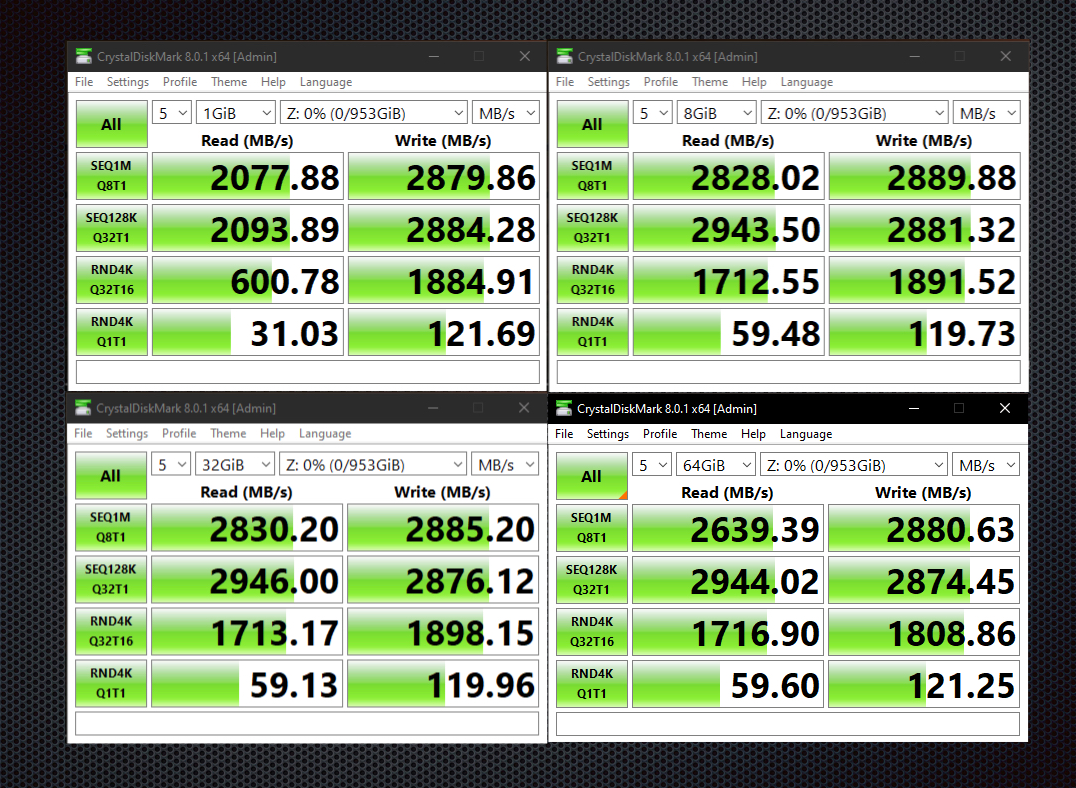Start SEQ1M Q8T1 test in 1GiB window
Screen dimensions: 1076x788
(x=111, y=176)
